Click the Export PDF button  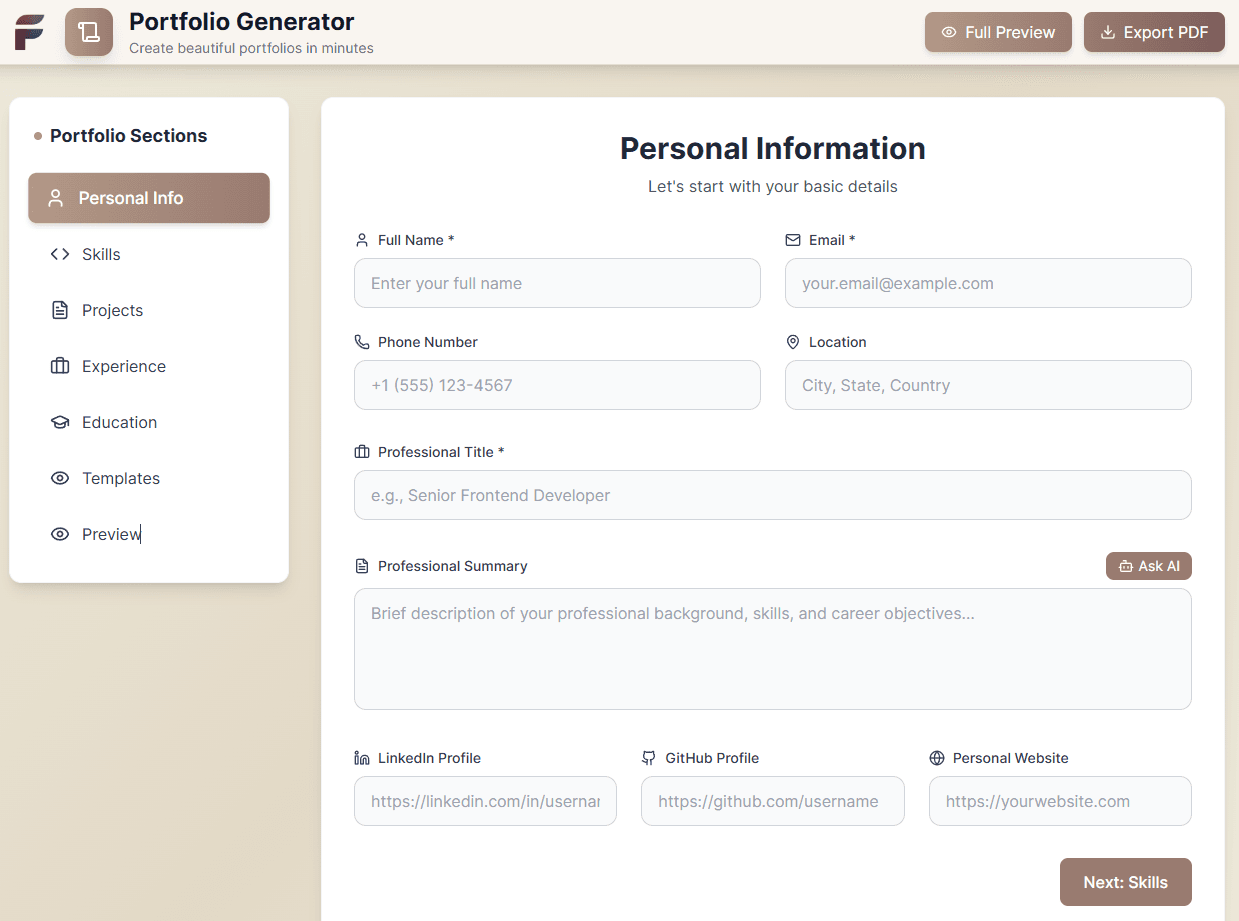click(x=1154, y=32)
